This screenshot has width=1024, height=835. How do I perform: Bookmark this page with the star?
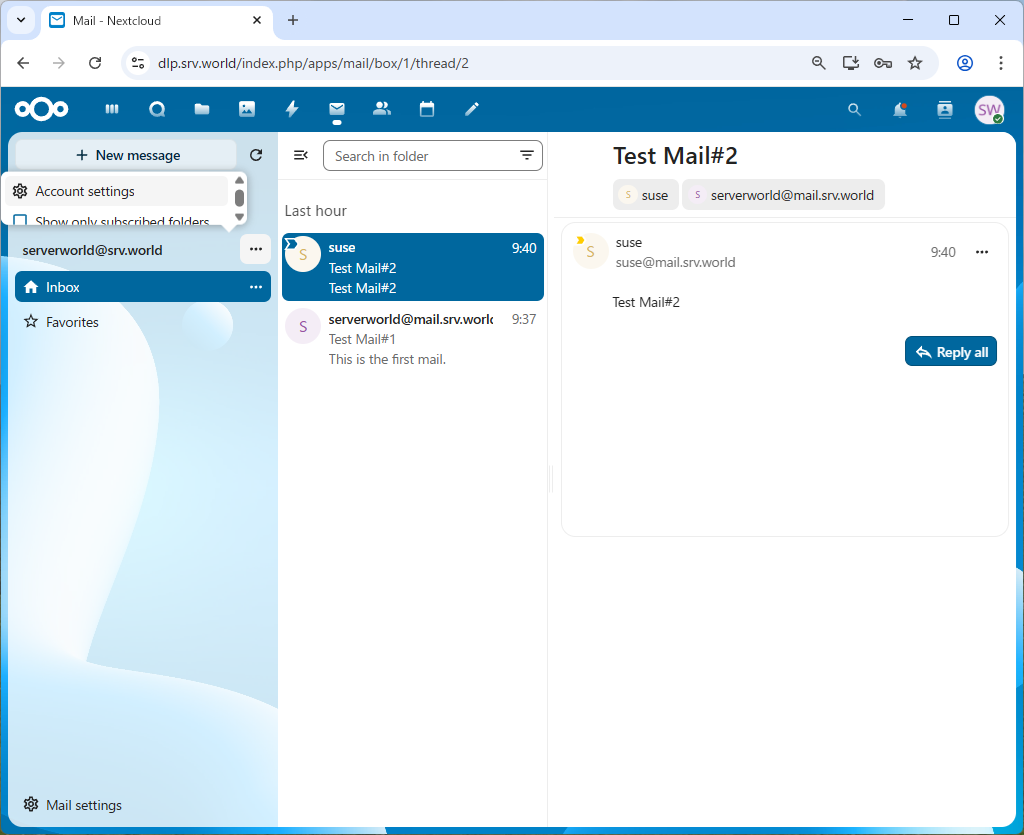point(915,63)
